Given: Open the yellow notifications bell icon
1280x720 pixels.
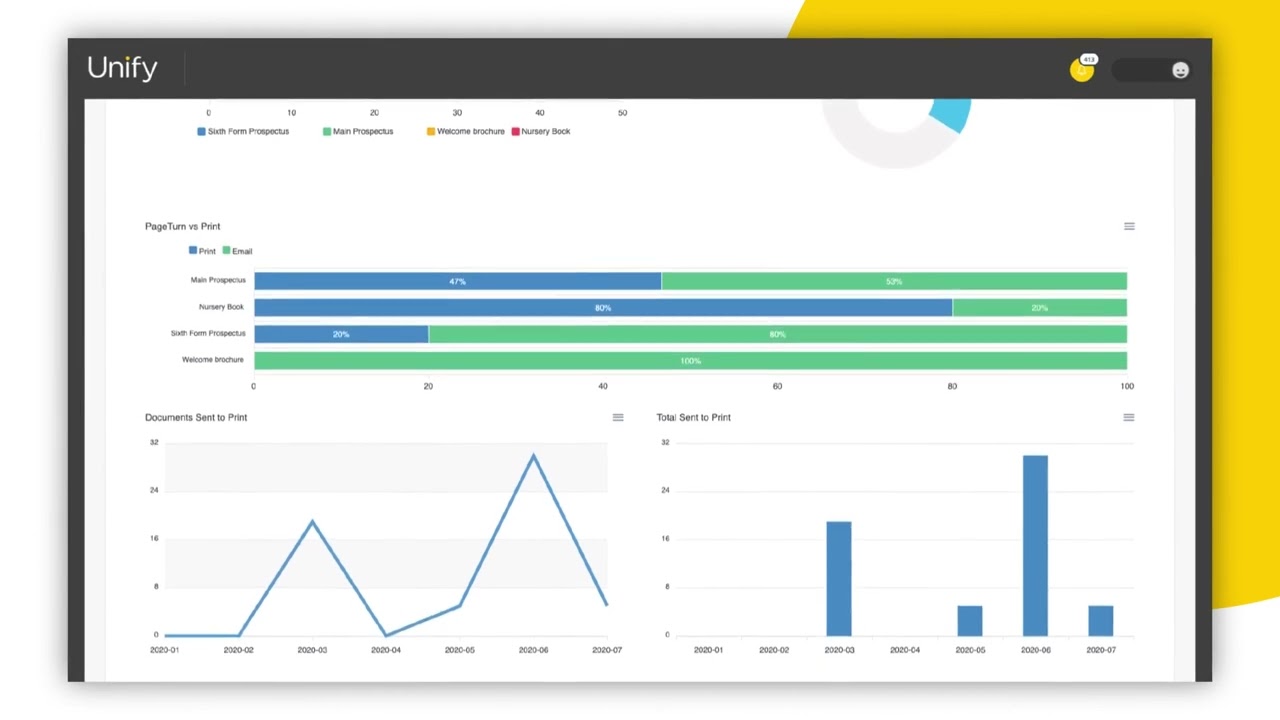Looking at the screenshot, I should click(1081, 70).
